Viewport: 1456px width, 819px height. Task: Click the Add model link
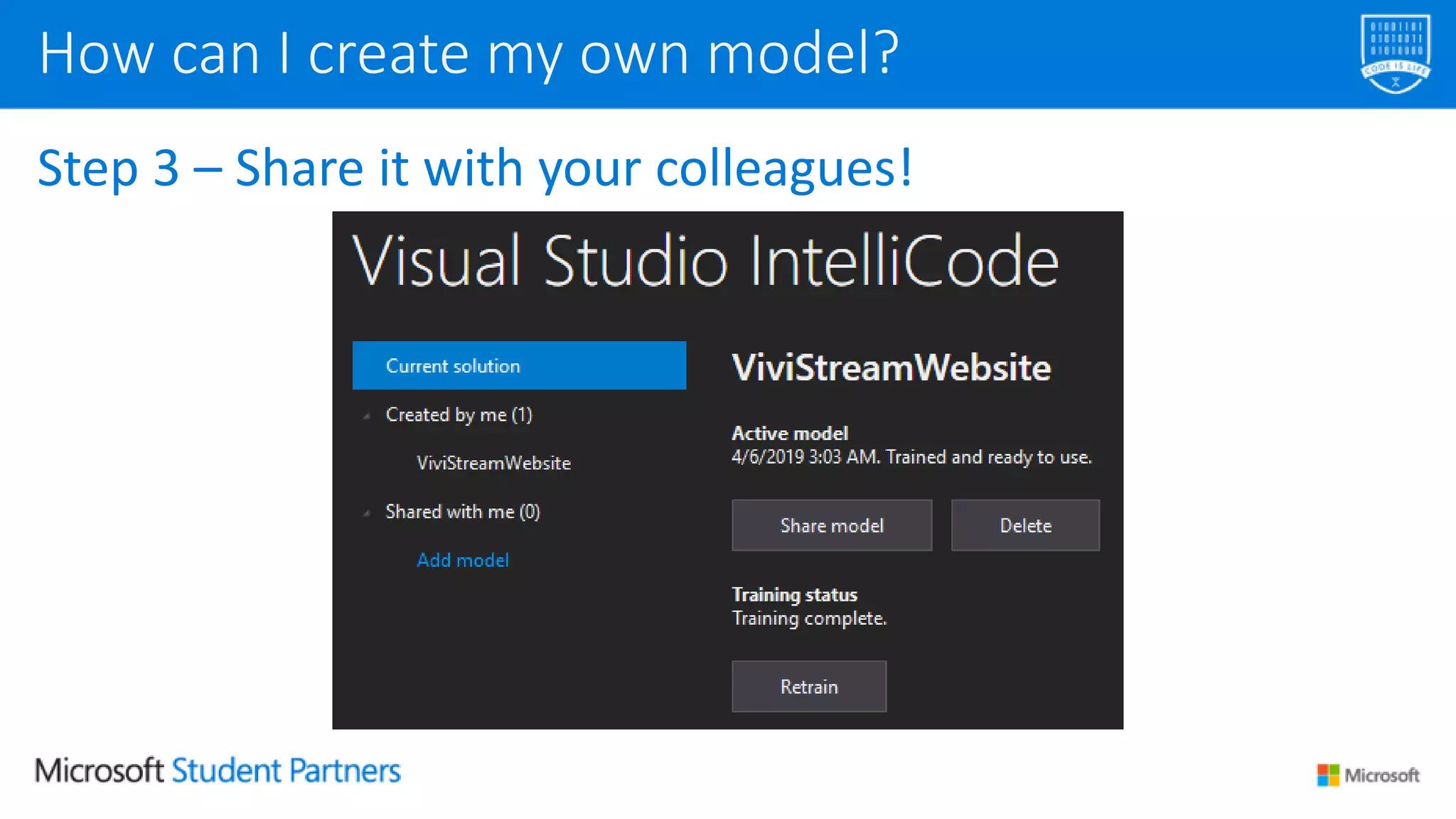coord(463,560)
